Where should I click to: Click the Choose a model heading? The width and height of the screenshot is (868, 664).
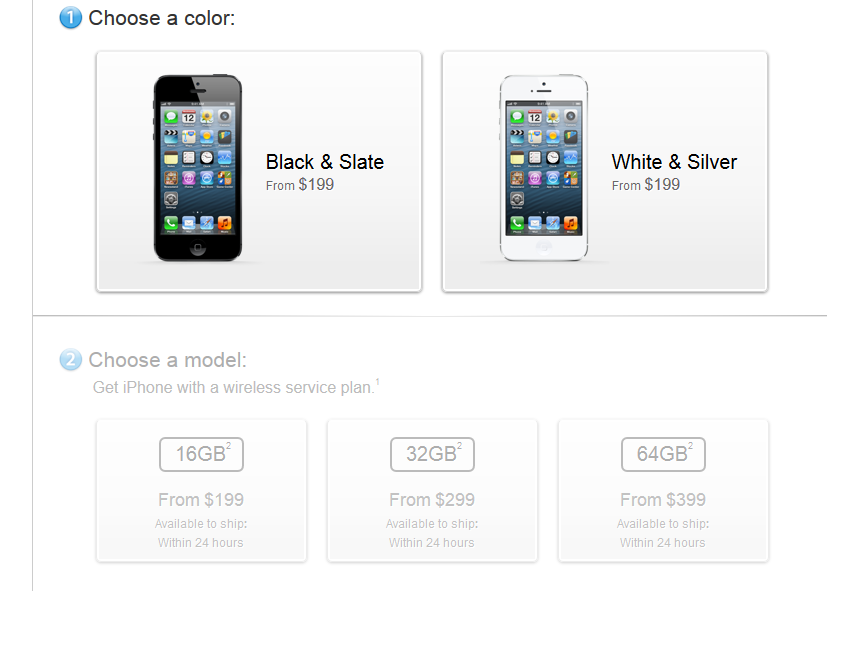pyautogui.click(x=168, y=360)
